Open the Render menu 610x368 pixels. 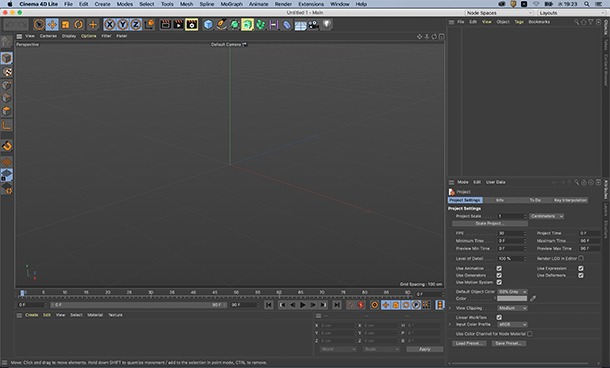[283, 4]
